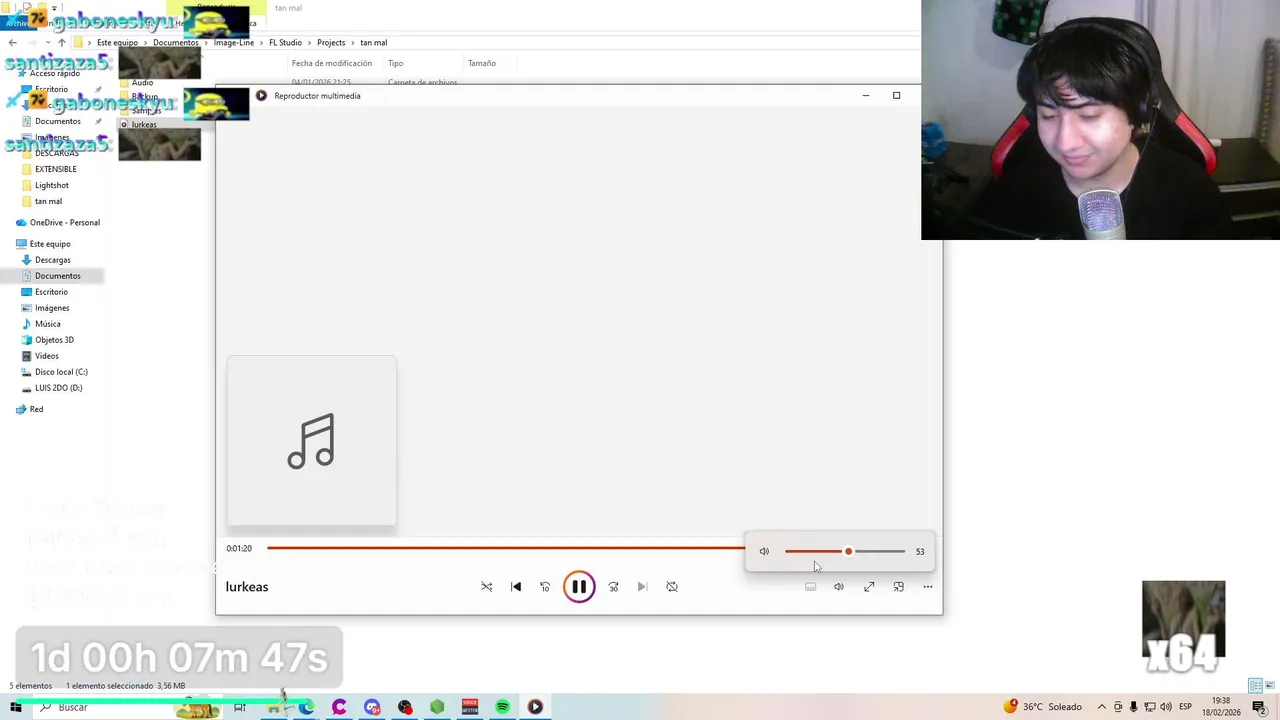Go to the previous track
Image resolution: width=1280 pixels, height=720 pixels.
(x=516, y=587)
